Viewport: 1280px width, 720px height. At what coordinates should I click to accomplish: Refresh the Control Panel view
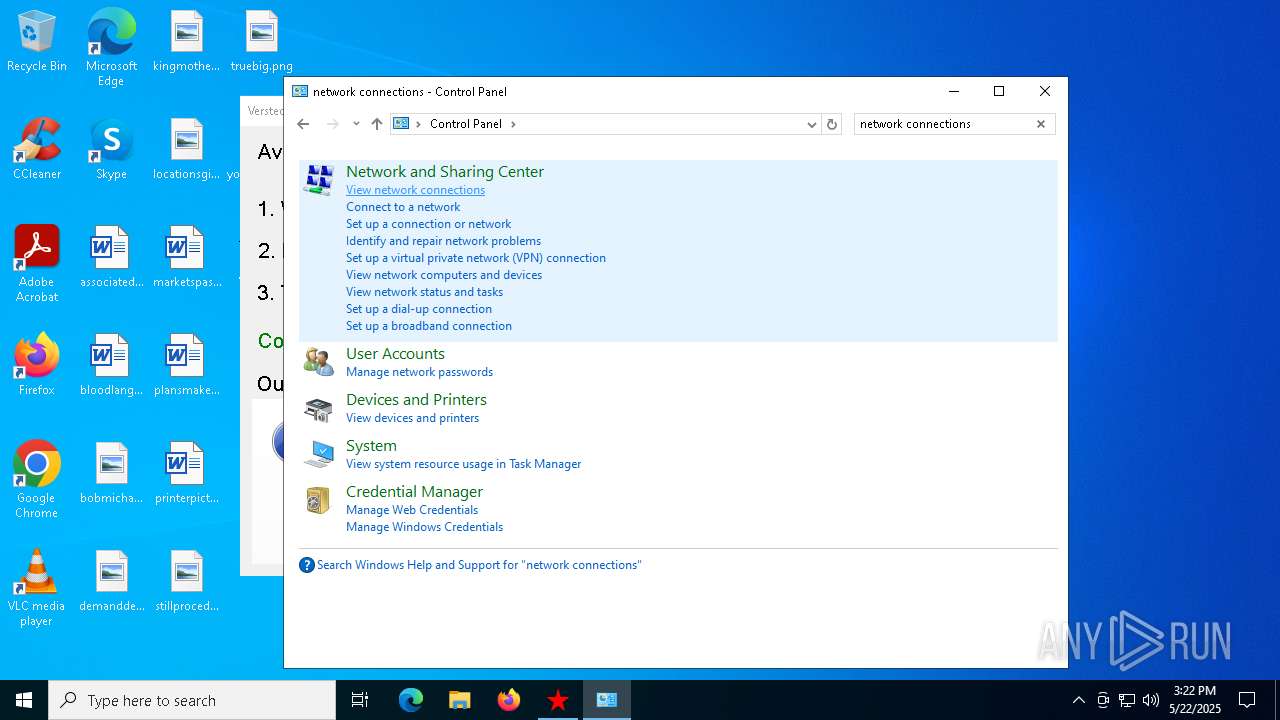point(831,124)
